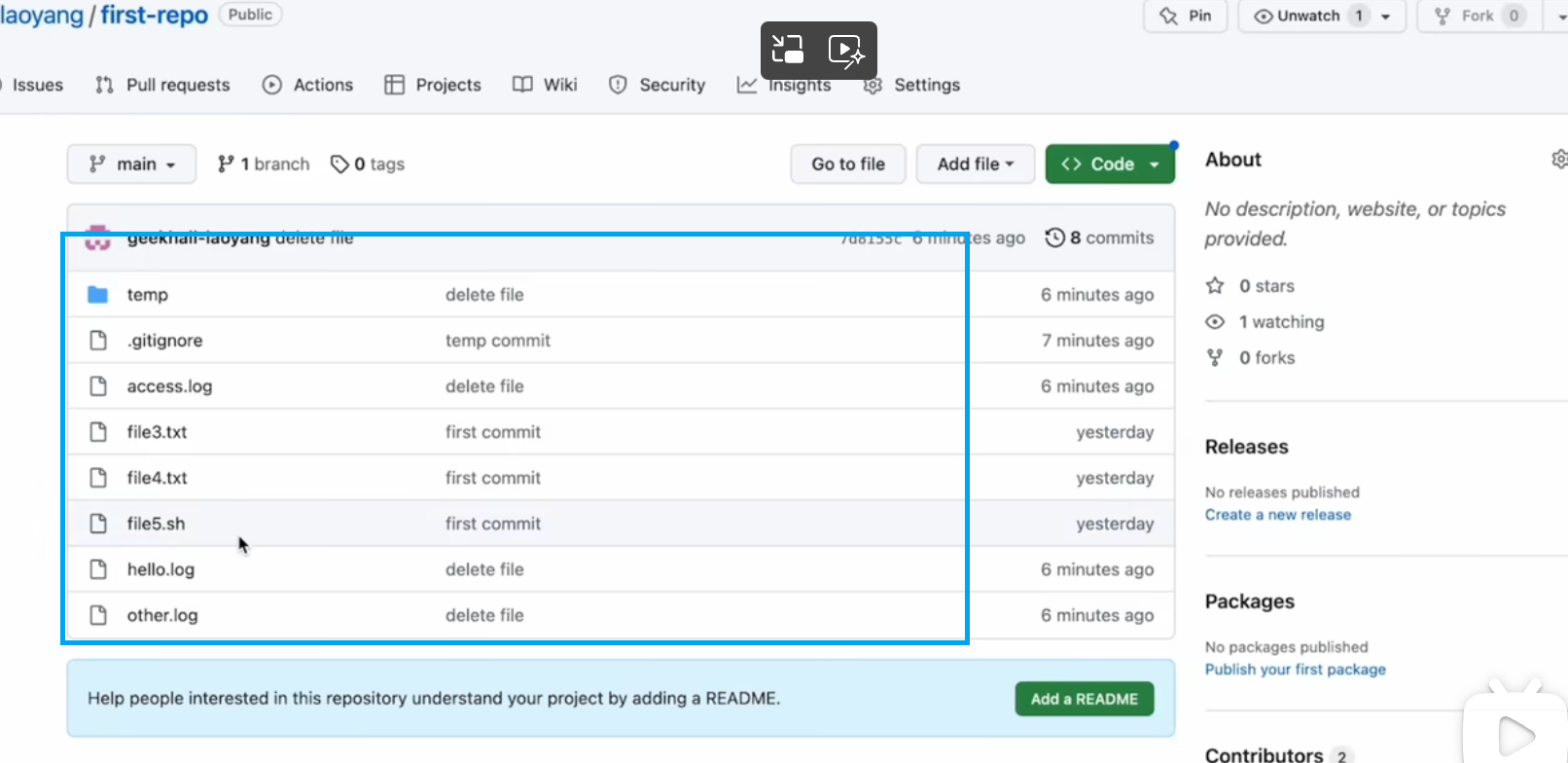Open the file4.txt file
1568x763 pixels.
[157, 477]
